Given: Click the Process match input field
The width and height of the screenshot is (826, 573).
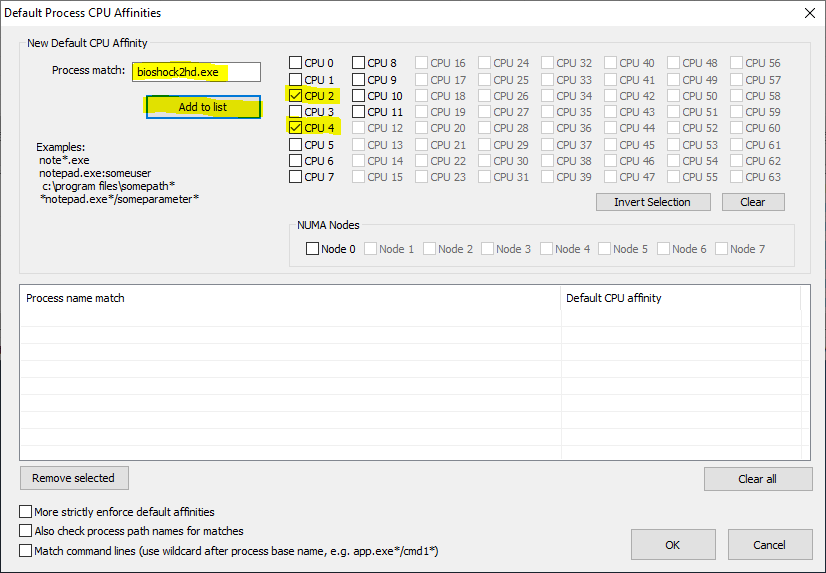Looking at the screenshot, I should tap(196, 72).
